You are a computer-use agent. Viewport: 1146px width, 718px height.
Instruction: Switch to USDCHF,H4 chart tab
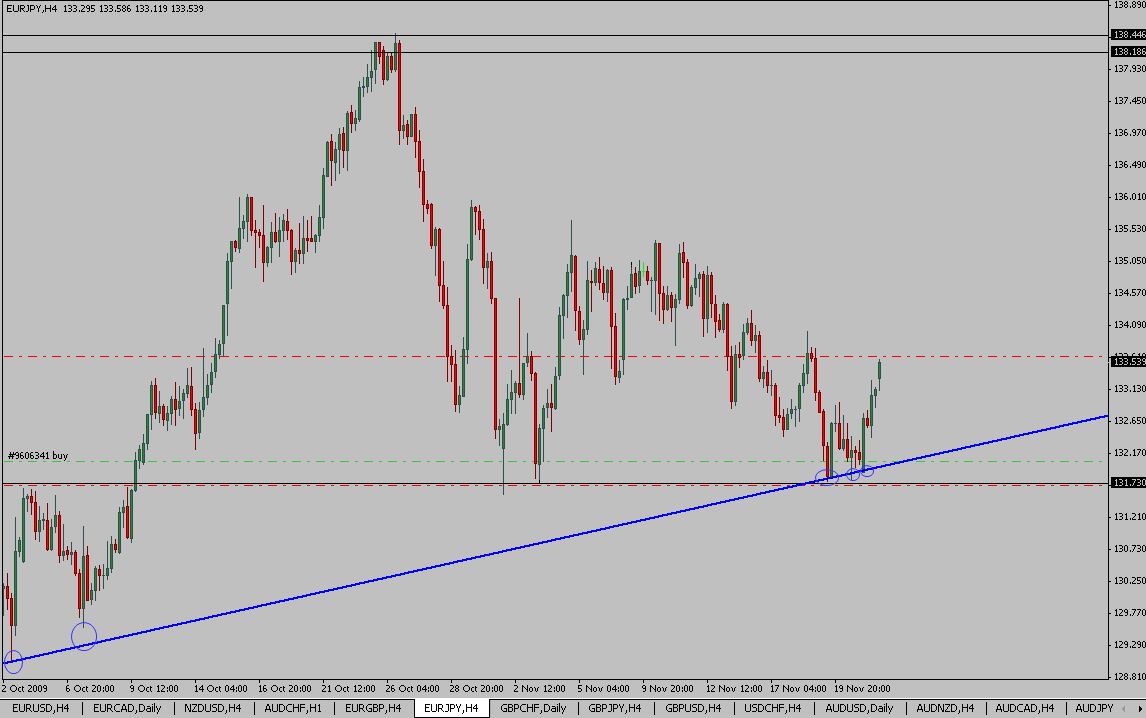pyautogui.click(x=773, y=708)
